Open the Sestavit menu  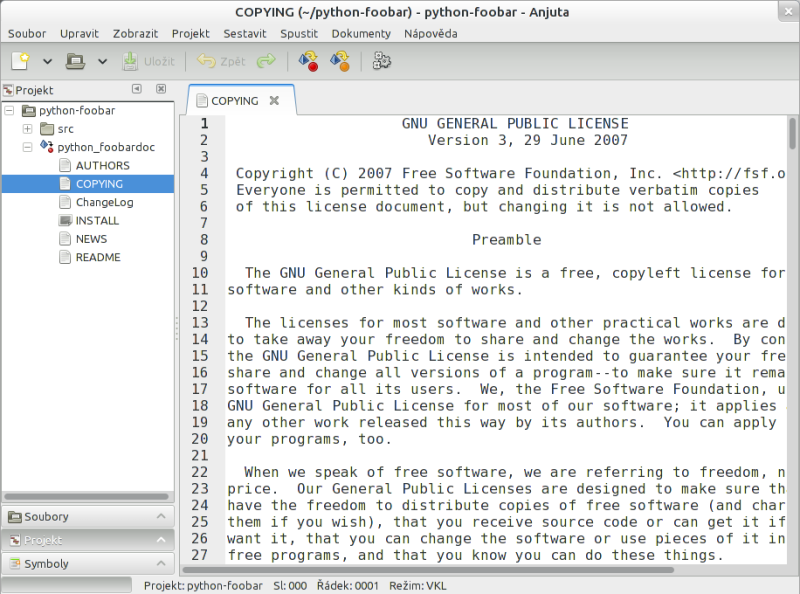click(245, 33)
